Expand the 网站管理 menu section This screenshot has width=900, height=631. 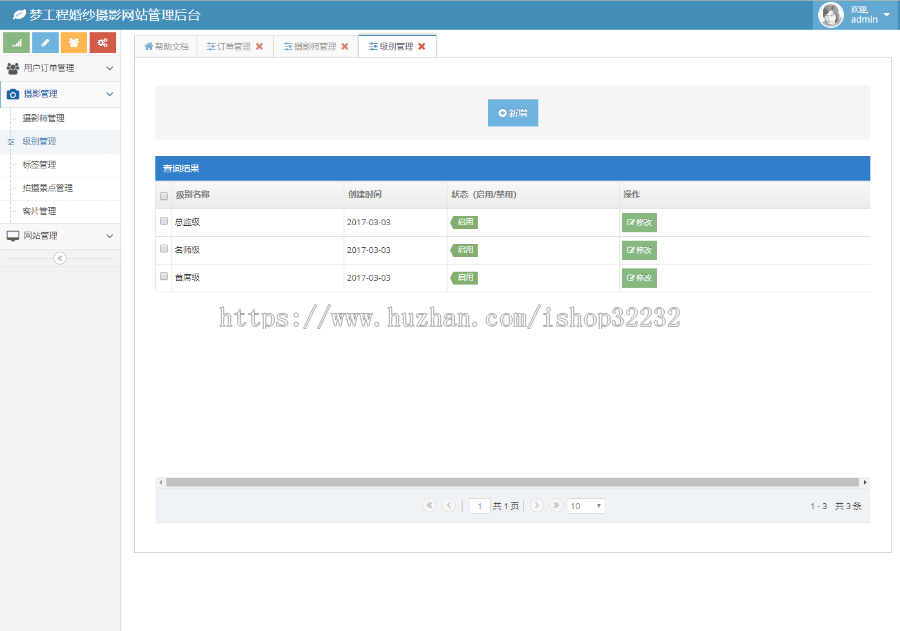60,235
